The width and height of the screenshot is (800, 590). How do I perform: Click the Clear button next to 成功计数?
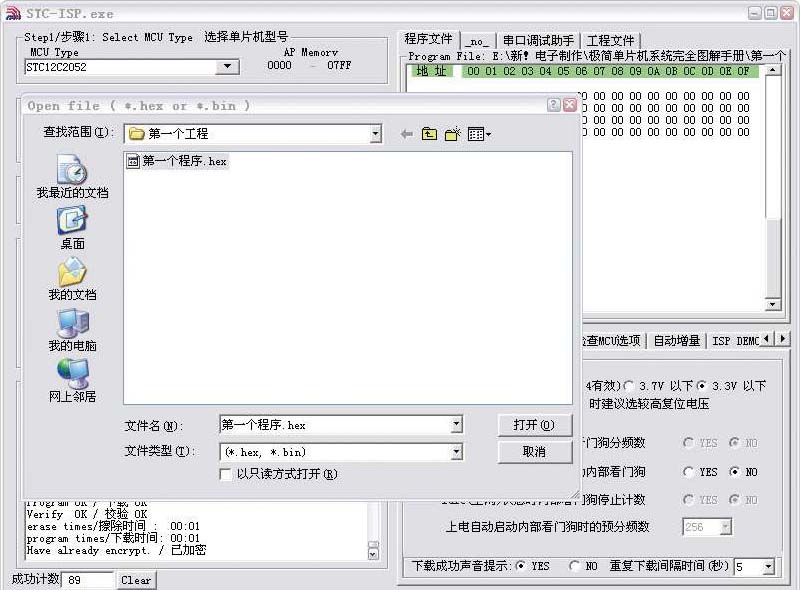136,580
